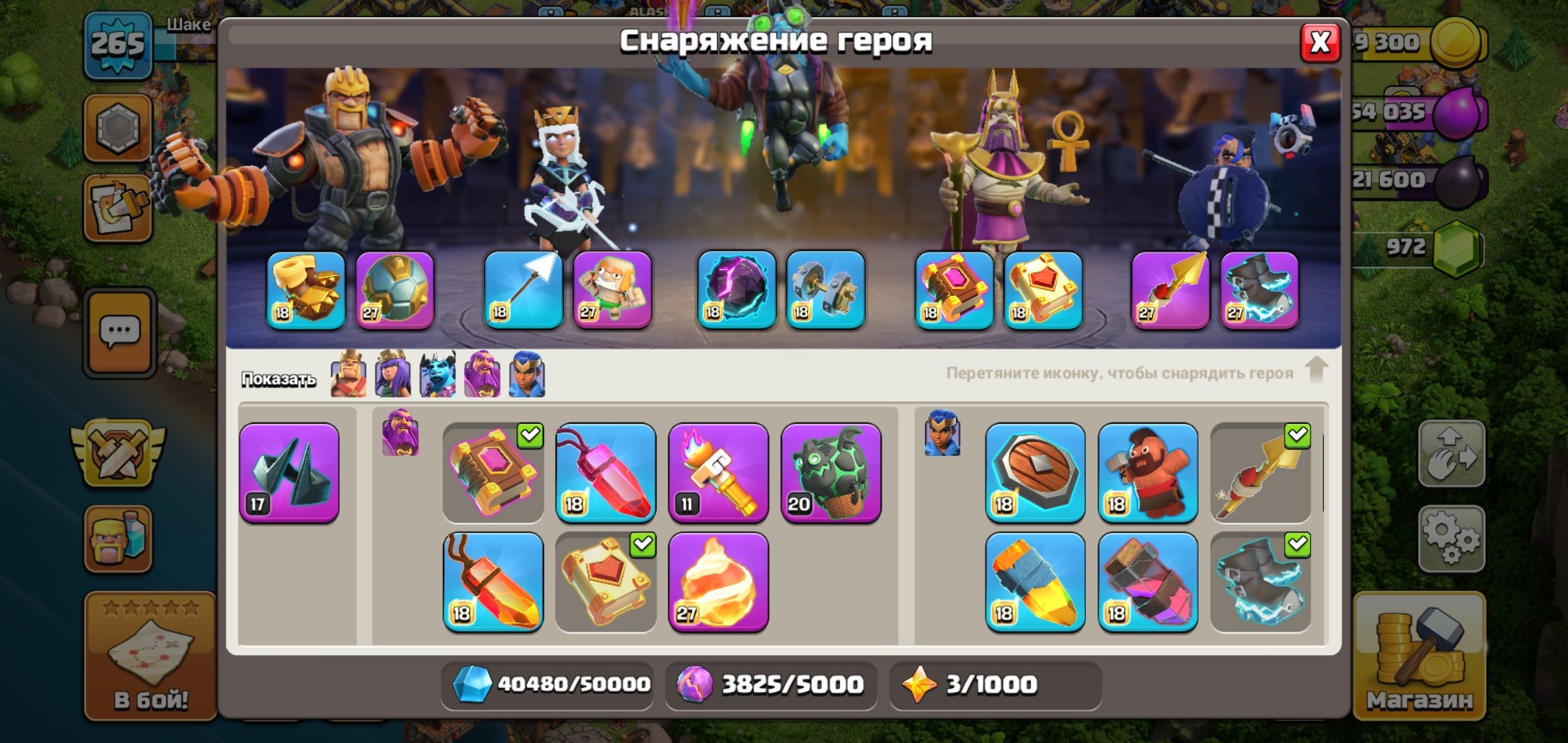Screen dimensions: 1568x743
Task: Pick the level 20 green rocky balloon equipment
Action: coord(831,473)
